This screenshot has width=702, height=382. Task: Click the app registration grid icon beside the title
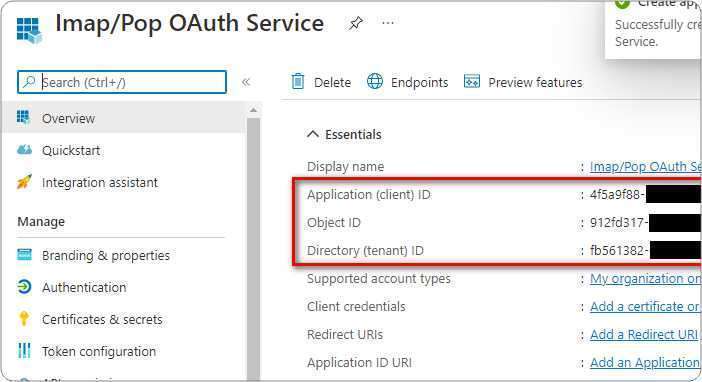tap(29, 30)
